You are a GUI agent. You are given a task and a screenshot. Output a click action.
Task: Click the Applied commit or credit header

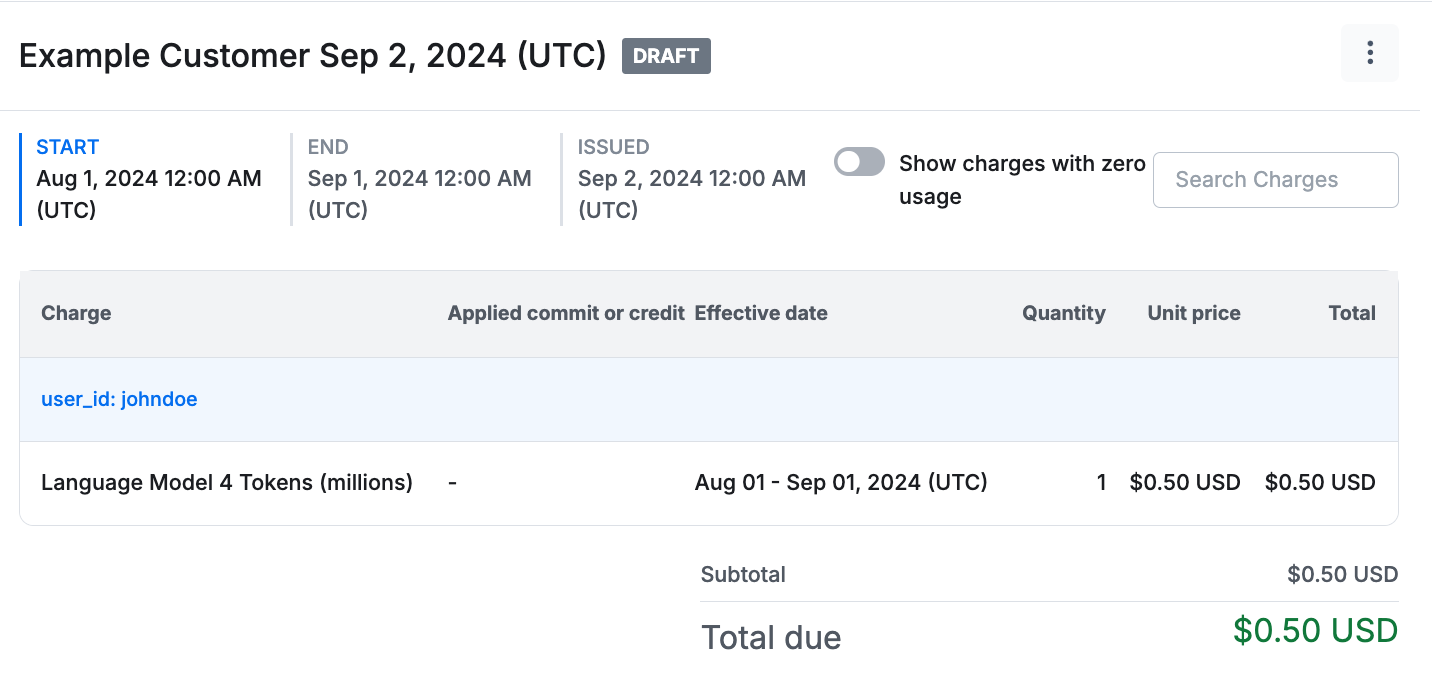point(566,313)
